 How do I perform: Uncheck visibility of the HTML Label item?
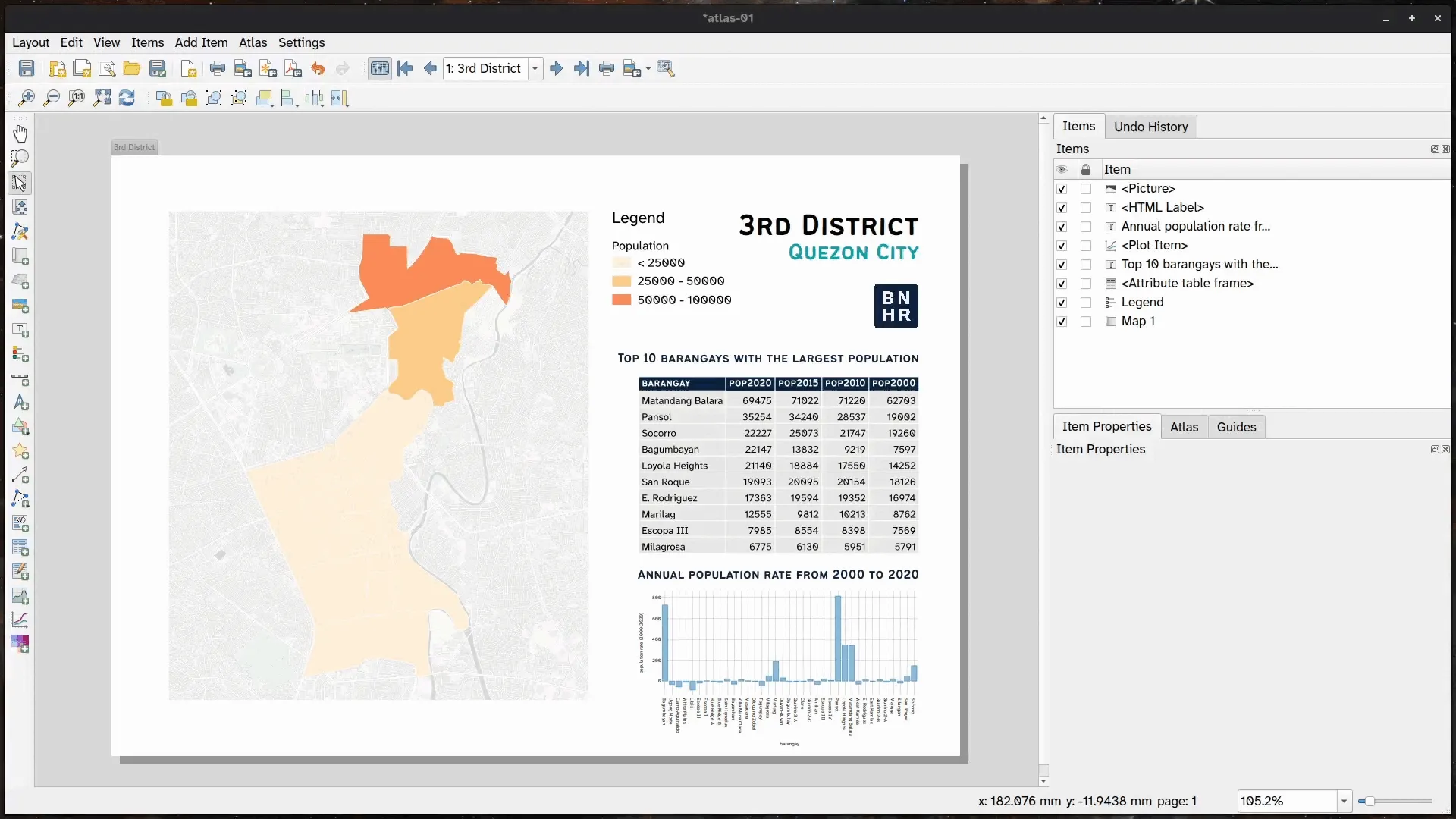pyautogui.click(x=1062, y=208)
